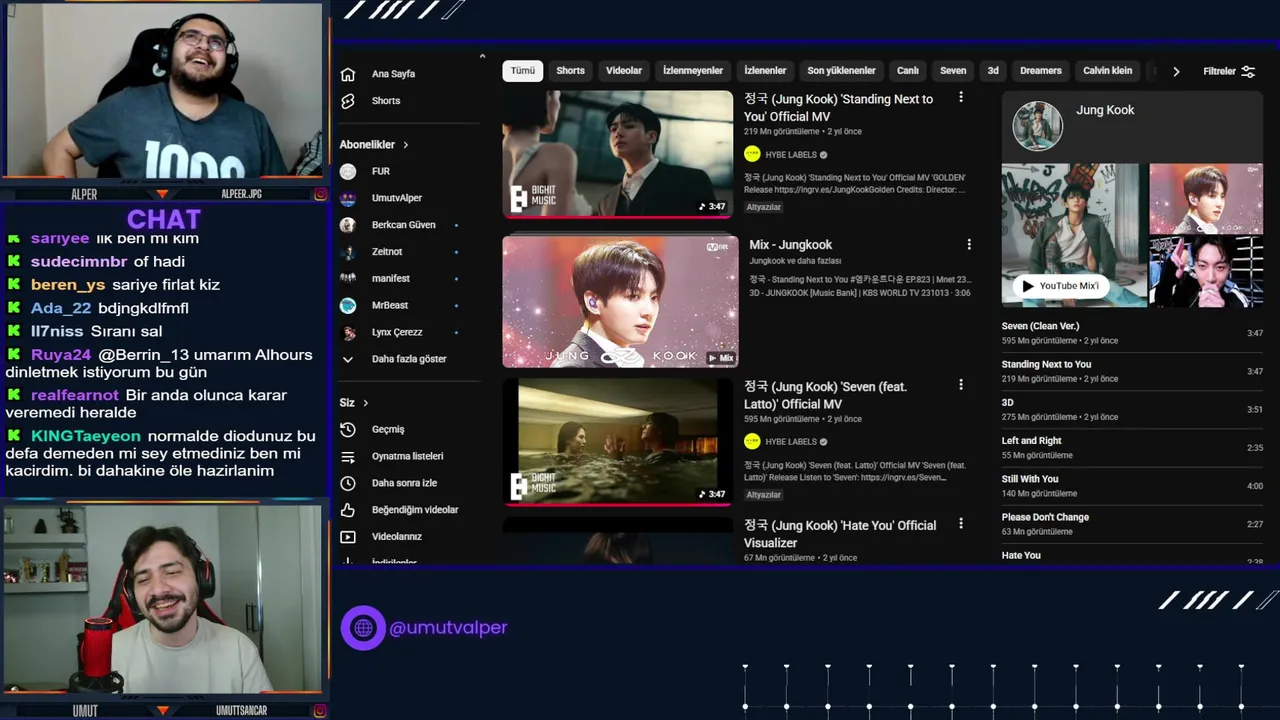The width and height of the screenshot is (1280, 720).
Task: Open the Filtreler filter sliders icon
Action: coord(1248,71)
